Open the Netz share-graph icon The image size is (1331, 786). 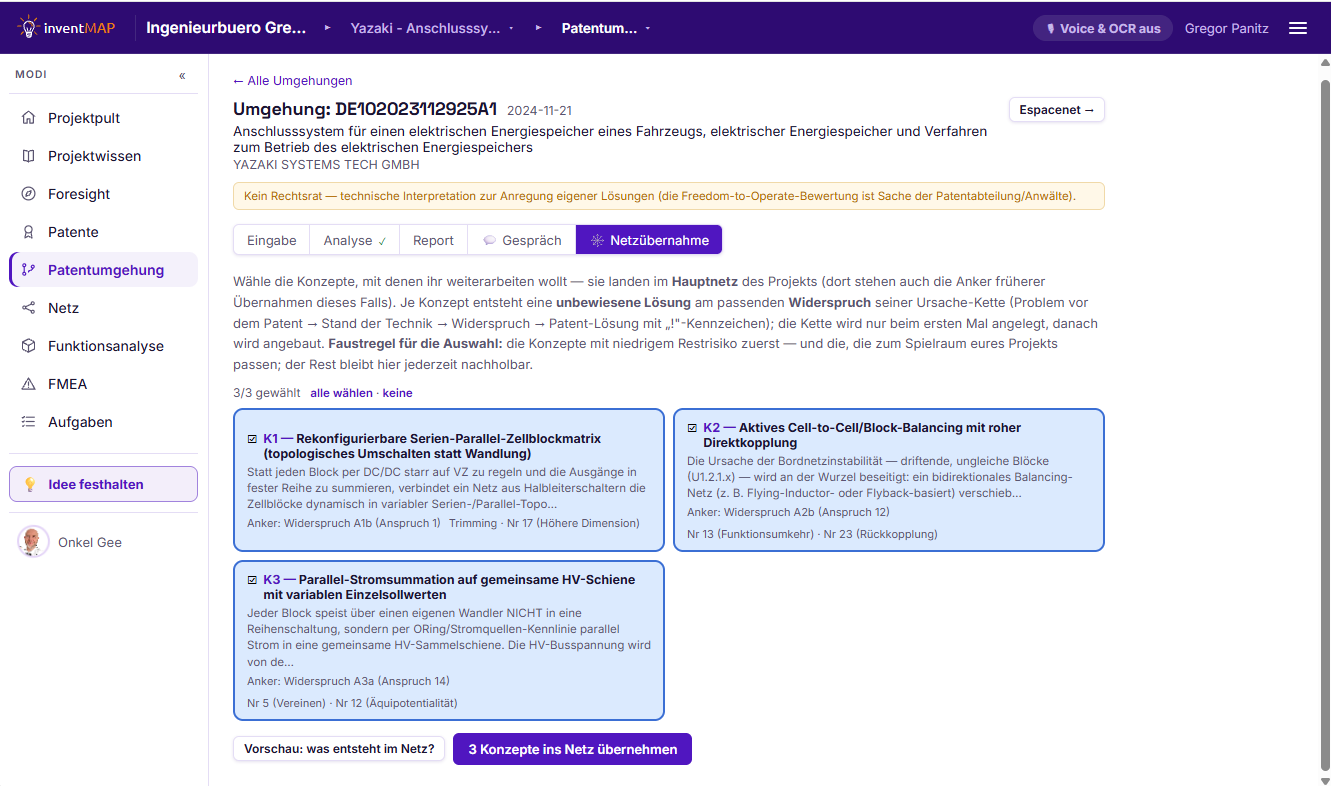coord(29,308)
